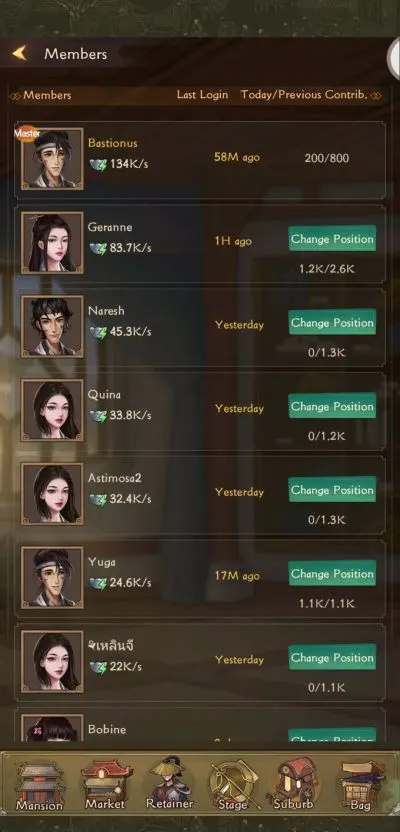The width and height of the screenshot is (400, 832).
Task: Open the Bag icon in bottom bar
Action: [x=361, y=786]
